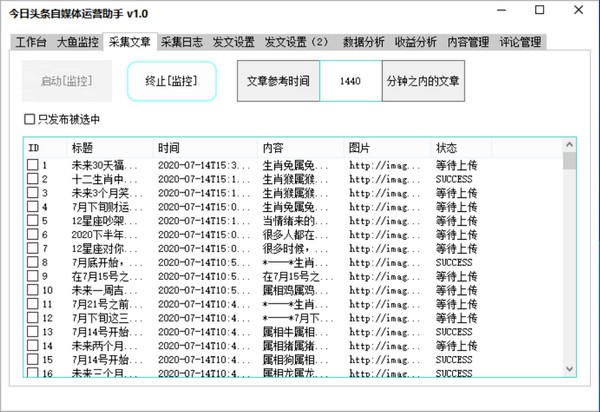Image resolution: width=600 pixels, height=412 pixels.
Task: Click the 终止[监控] button
Action: click(171, 81)
